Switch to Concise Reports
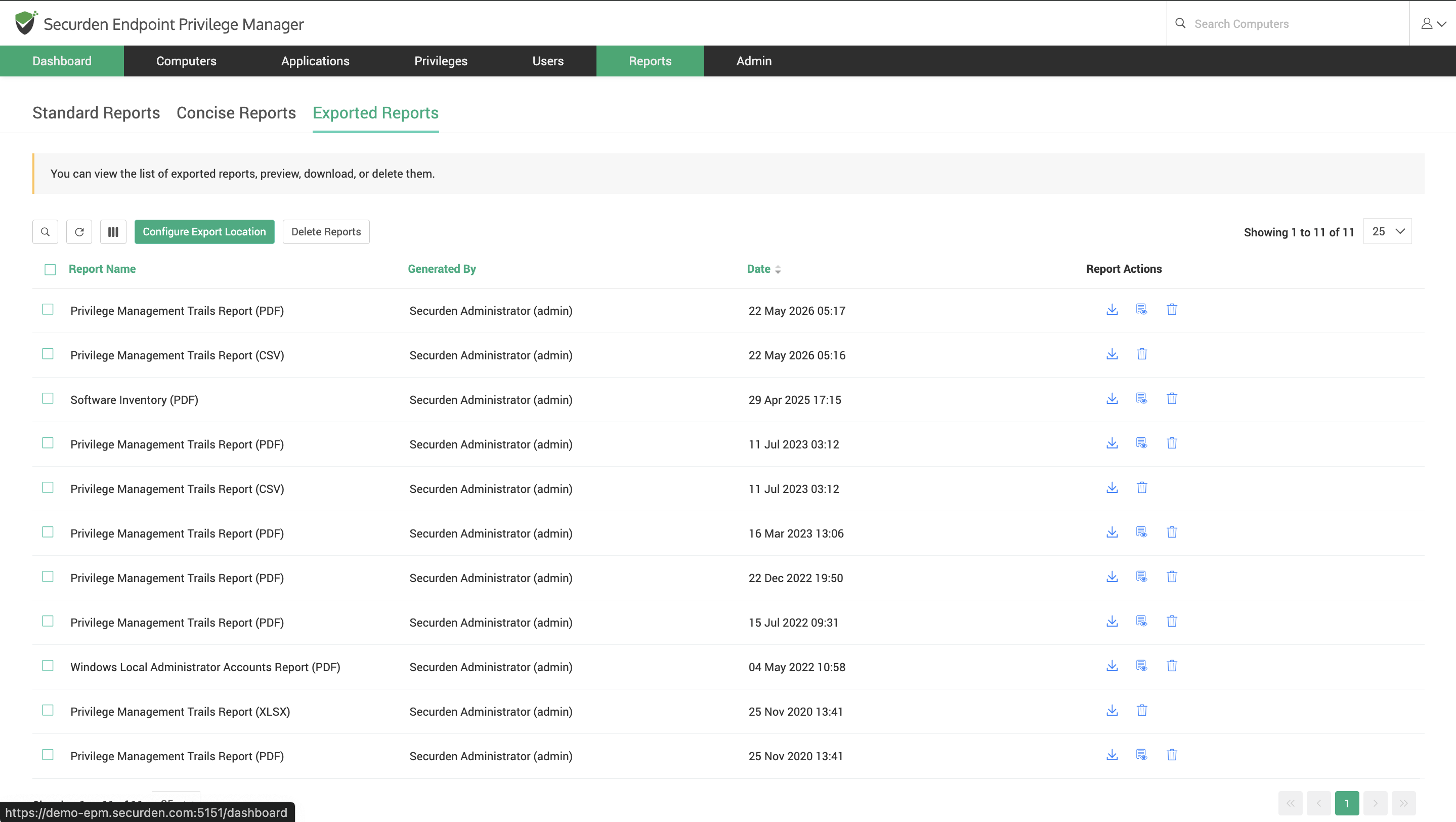 coord(236,113)
